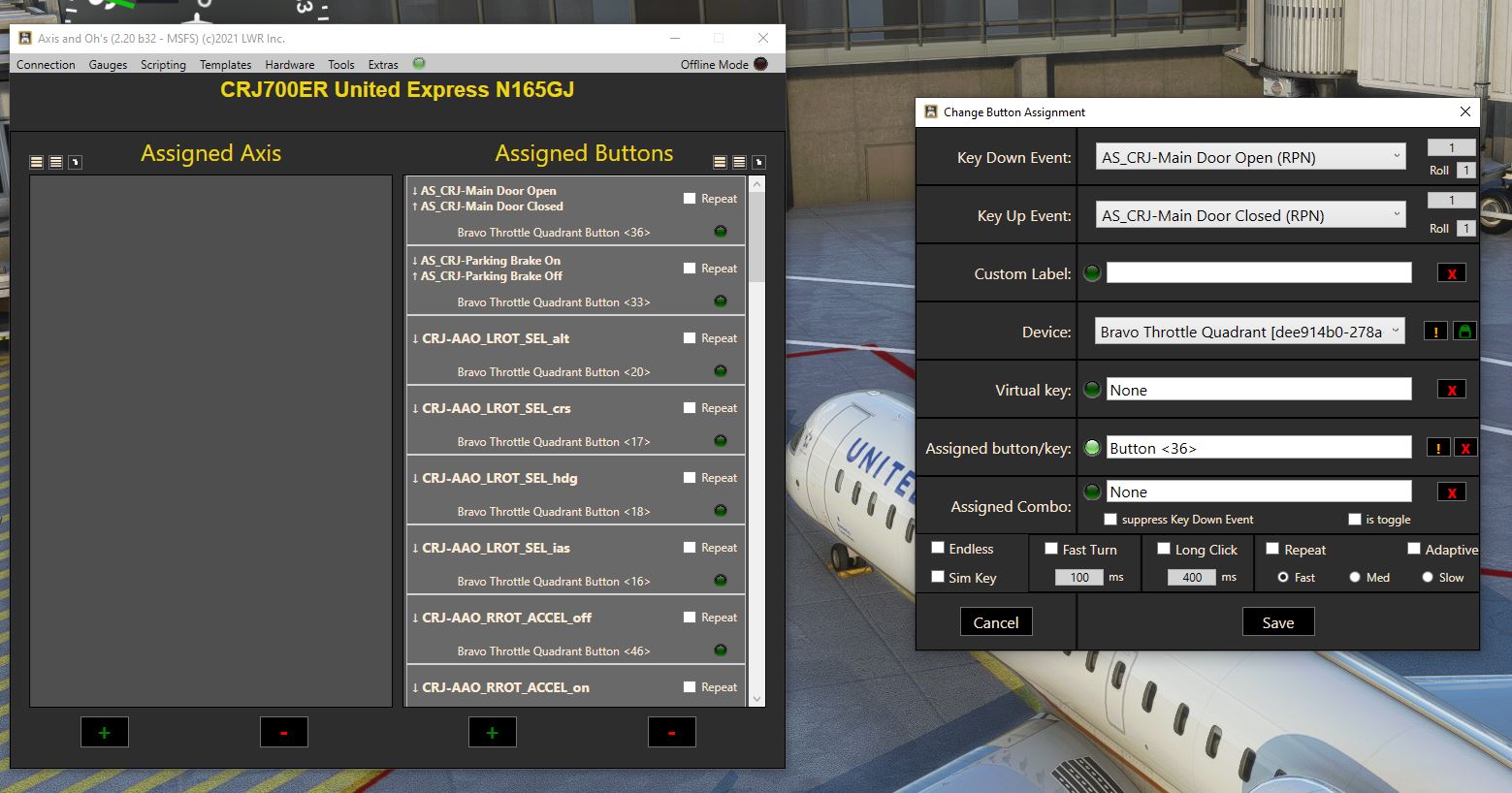Select the Slow repeat speed radio

point(1428,577)
